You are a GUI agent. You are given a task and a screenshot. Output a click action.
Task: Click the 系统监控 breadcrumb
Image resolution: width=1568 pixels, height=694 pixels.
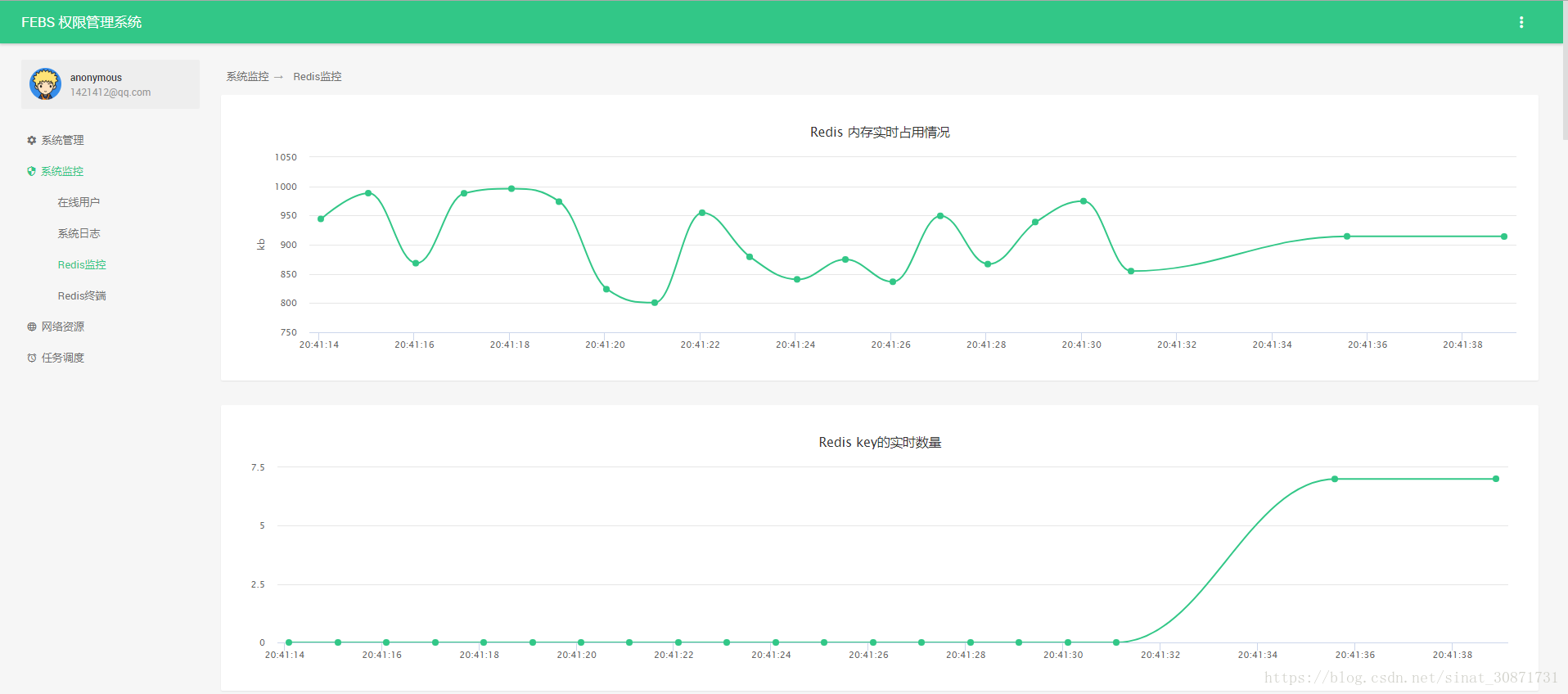coord(247,76)
